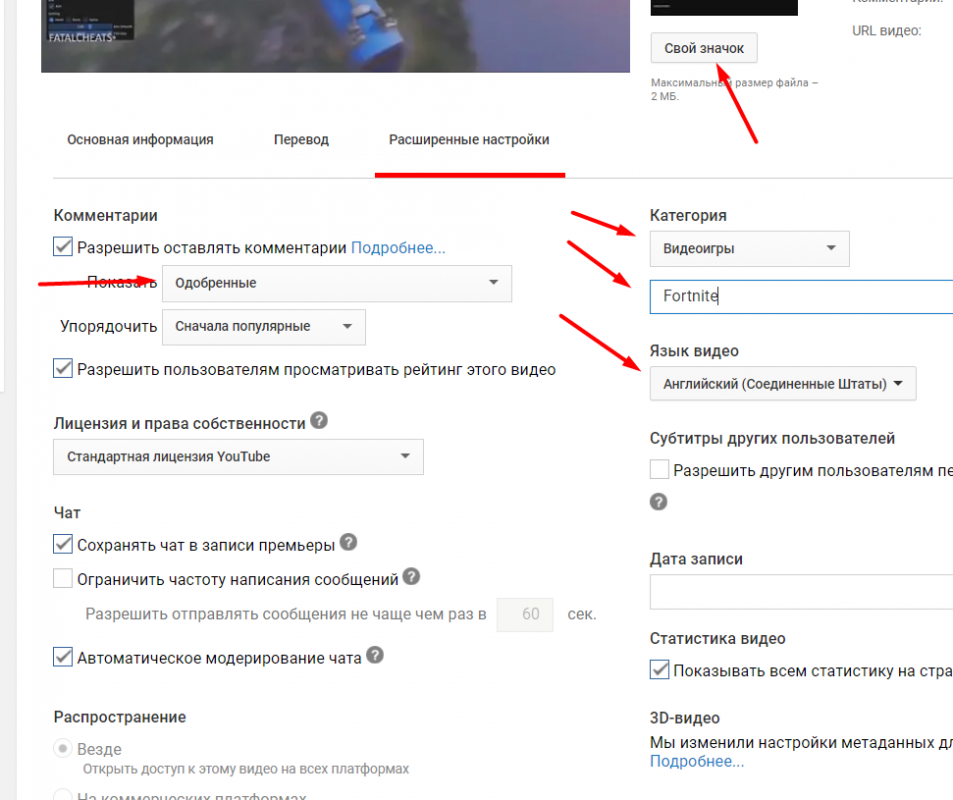Click the game title field containing 'Fortnite'

[801, 297]
